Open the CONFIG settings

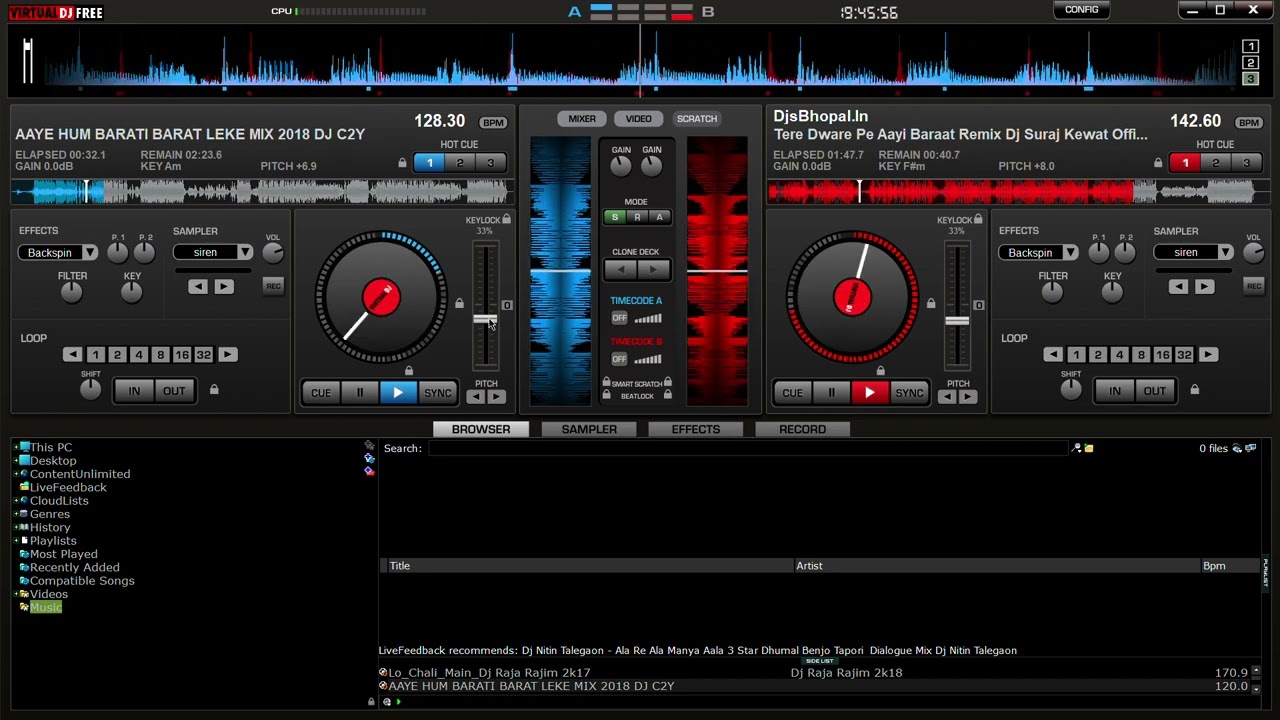click(1081, 10)
